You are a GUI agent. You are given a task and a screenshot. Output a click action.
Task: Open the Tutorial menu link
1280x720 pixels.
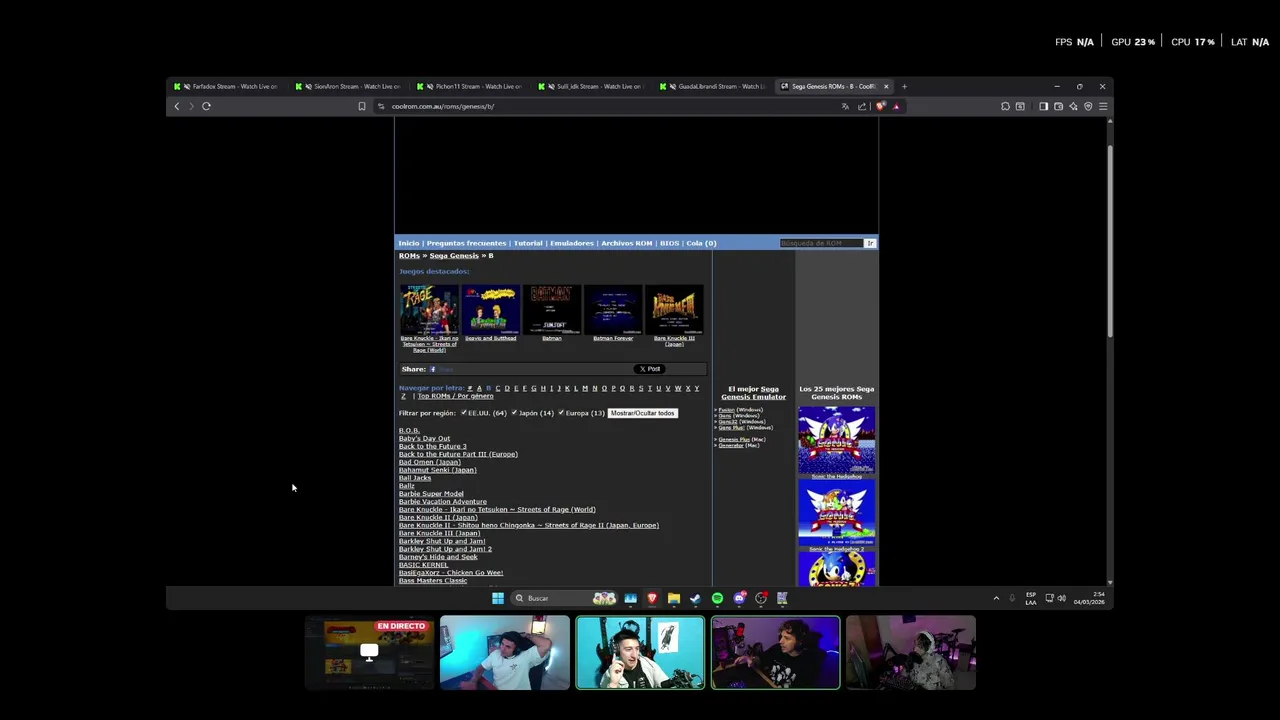[x=528, y=243]
